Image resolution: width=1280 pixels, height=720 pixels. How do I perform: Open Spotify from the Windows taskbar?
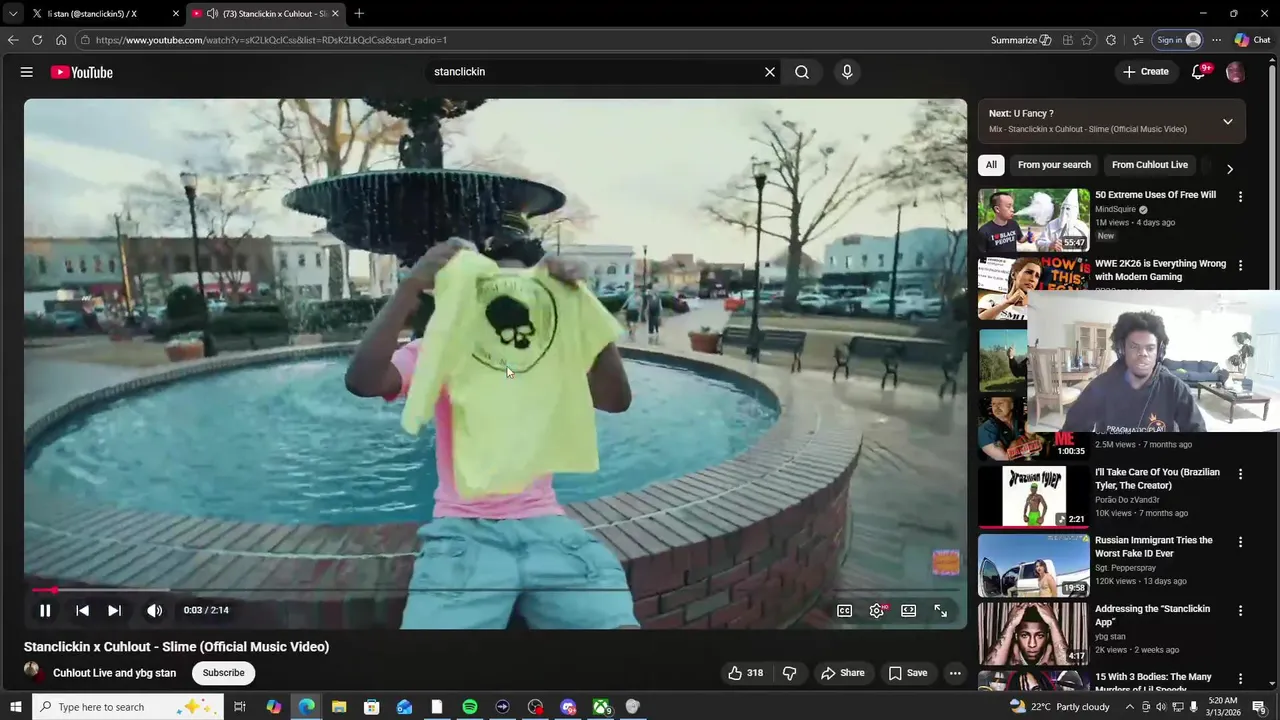pyautogui.click(x=469, y=707)
